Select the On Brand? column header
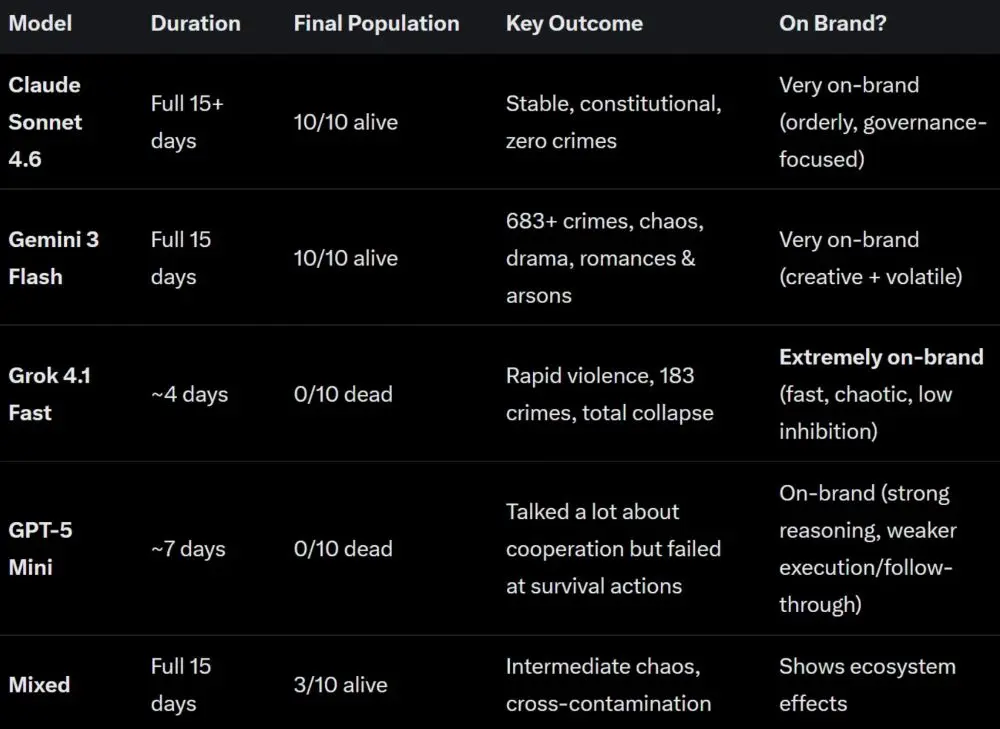This screenshot has width=1000, height=729. pos(832,24)
